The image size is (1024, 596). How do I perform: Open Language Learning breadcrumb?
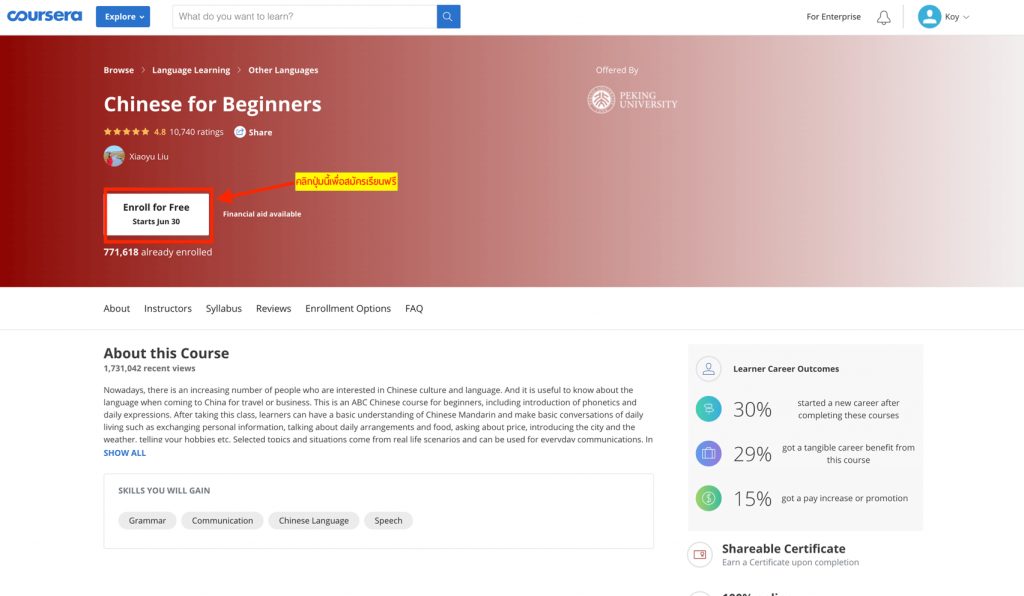point(191,70)
